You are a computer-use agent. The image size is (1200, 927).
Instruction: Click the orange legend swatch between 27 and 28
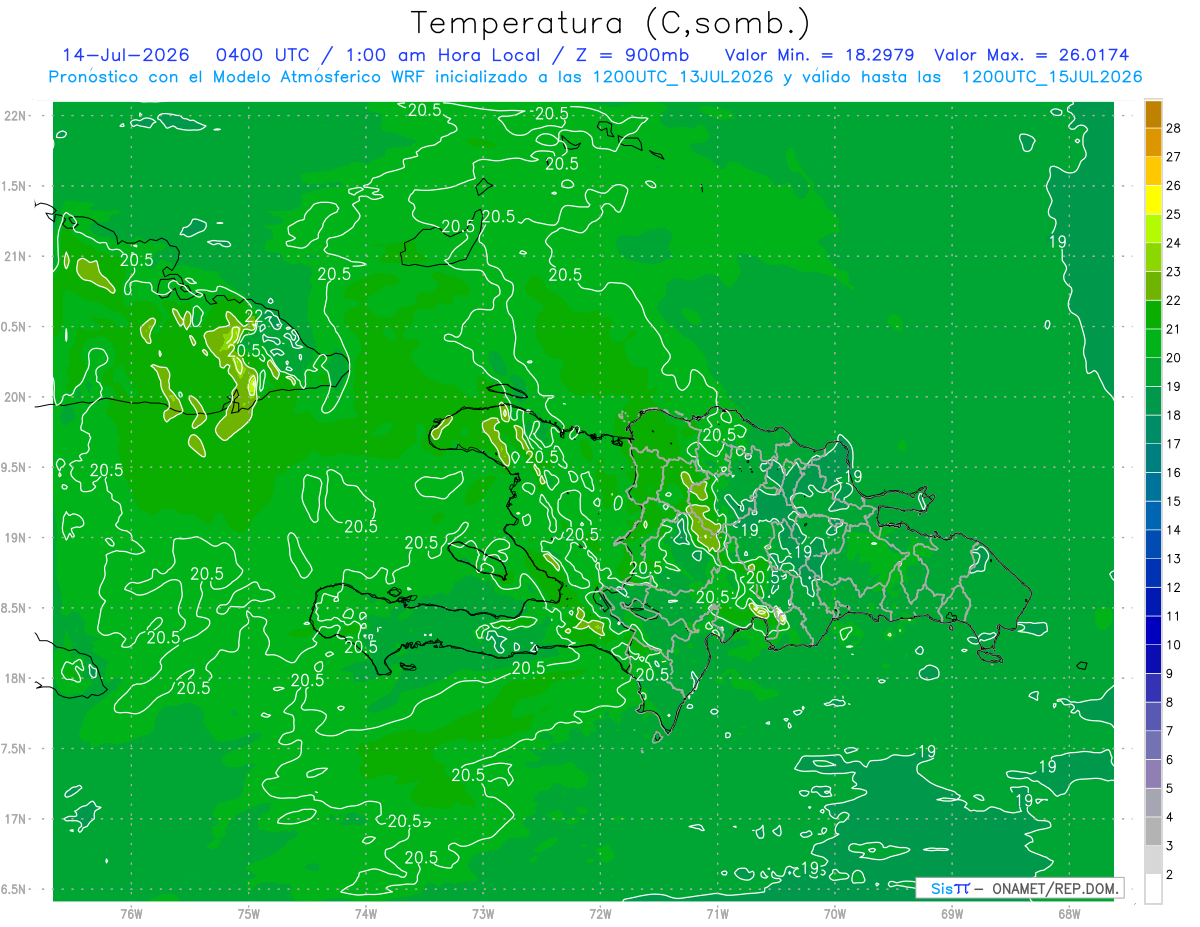(x=1153, y=142)
